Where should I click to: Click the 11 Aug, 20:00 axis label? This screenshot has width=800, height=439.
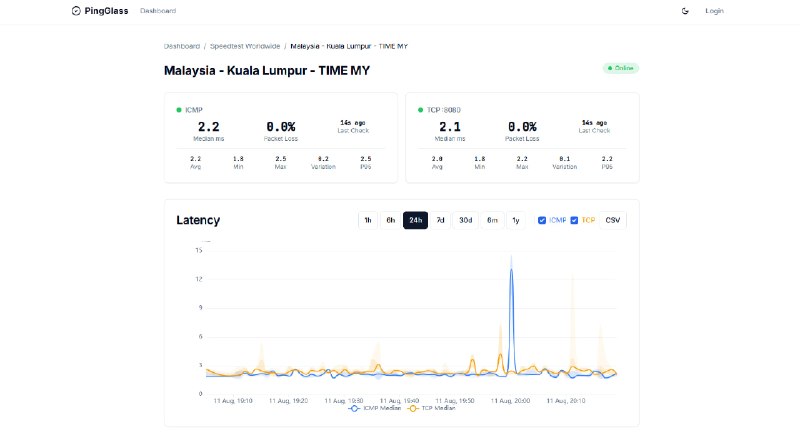510,401
